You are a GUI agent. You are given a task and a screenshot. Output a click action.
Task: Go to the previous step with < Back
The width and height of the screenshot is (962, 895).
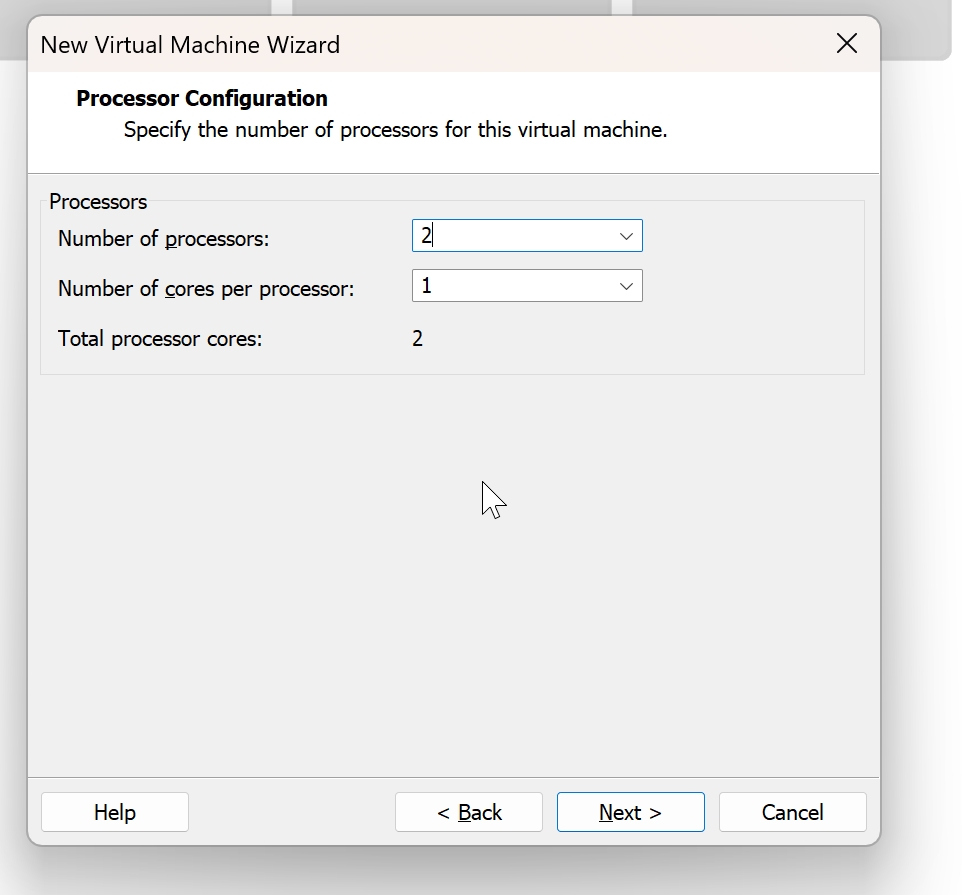[469, 812]
